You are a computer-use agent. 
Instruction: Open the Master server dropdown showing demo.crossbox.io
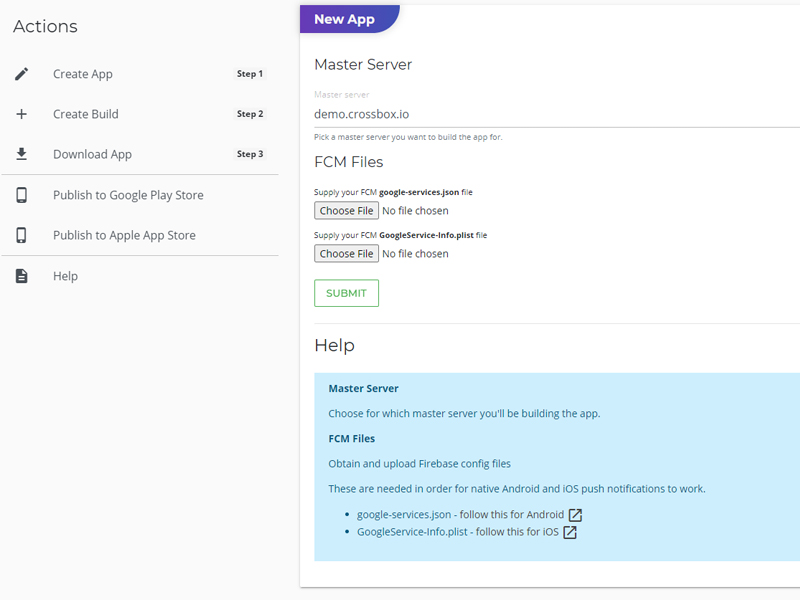557,114
